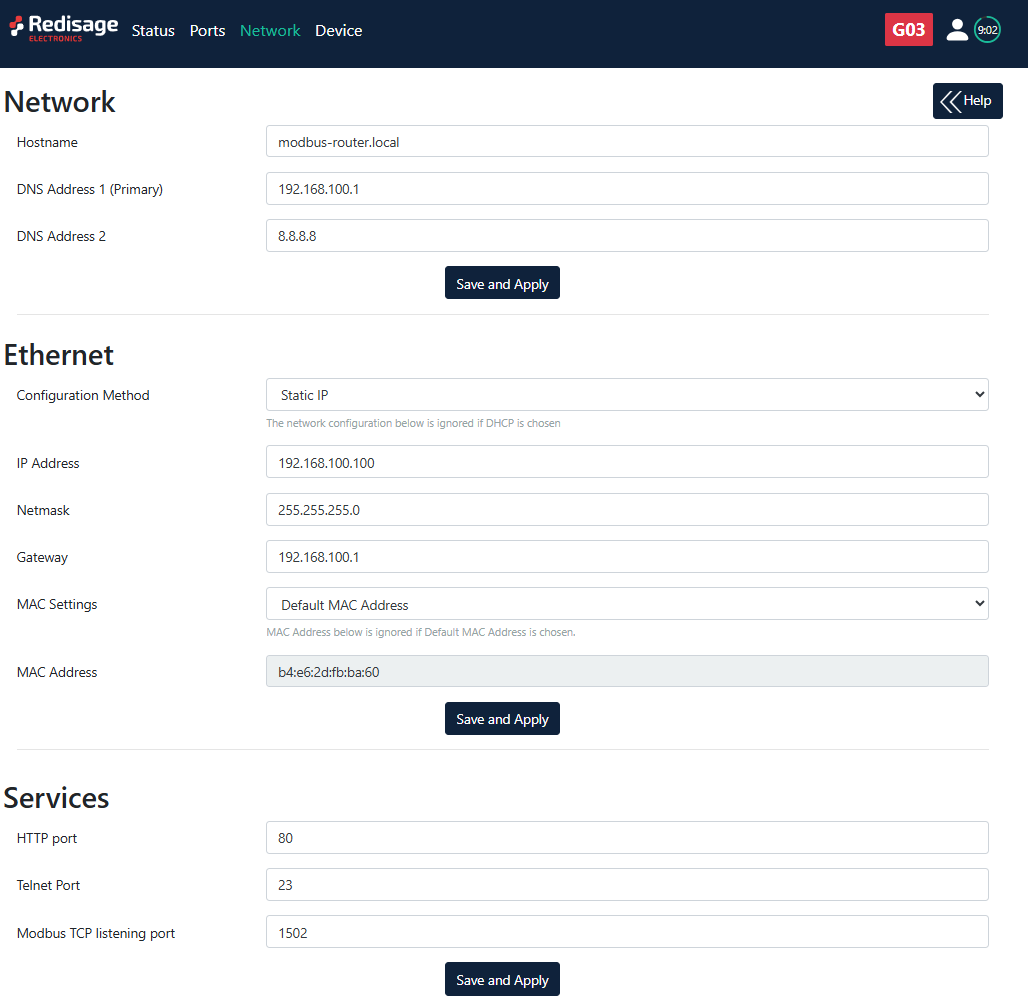Screen dimensions: 1028x1002
Task: Edit the IP Address field
Action: point(627,462)
